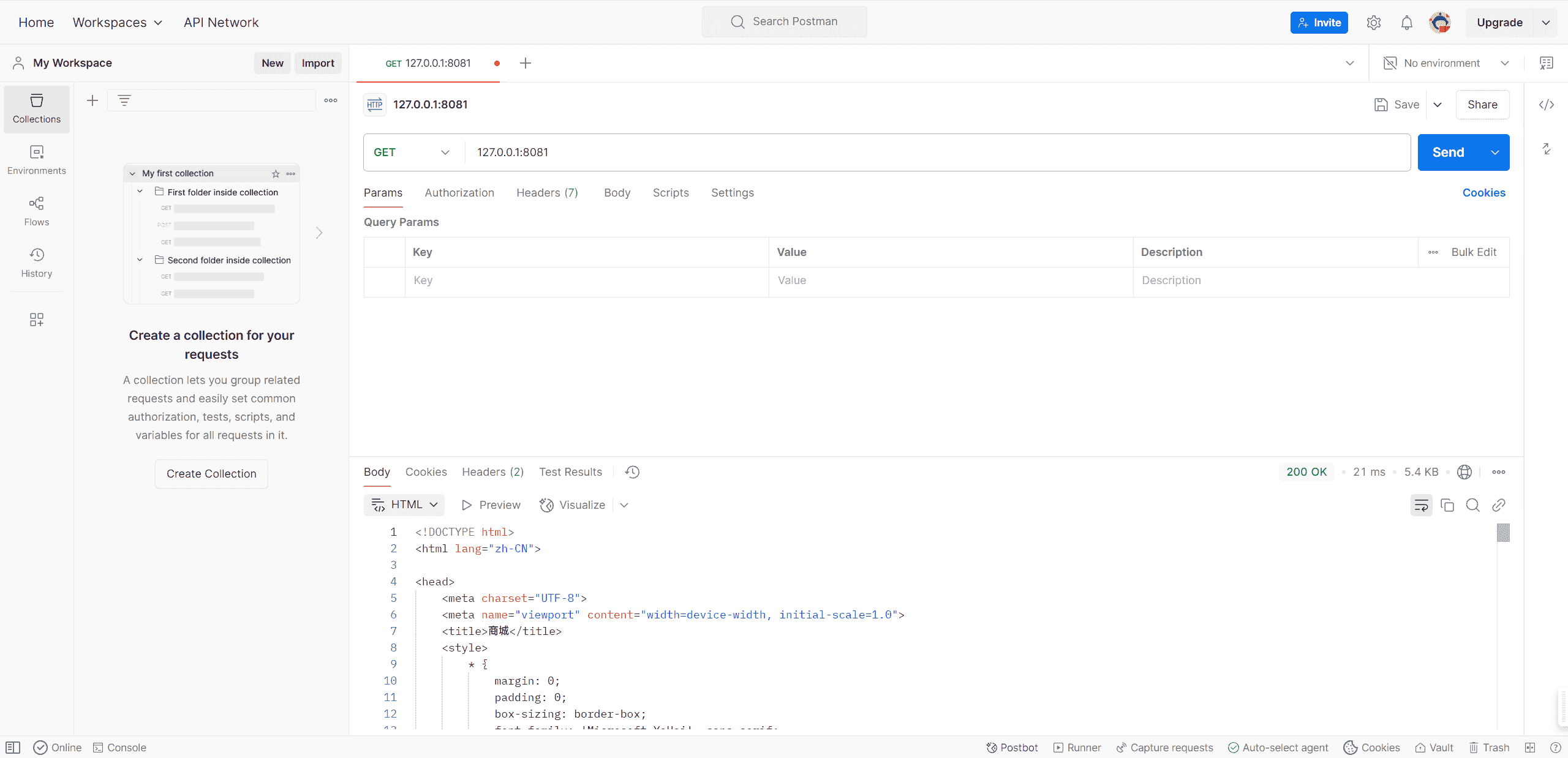1568x758 pixels.
Task: Open the GET method dropdown
Action: click(x=412, y=152)
